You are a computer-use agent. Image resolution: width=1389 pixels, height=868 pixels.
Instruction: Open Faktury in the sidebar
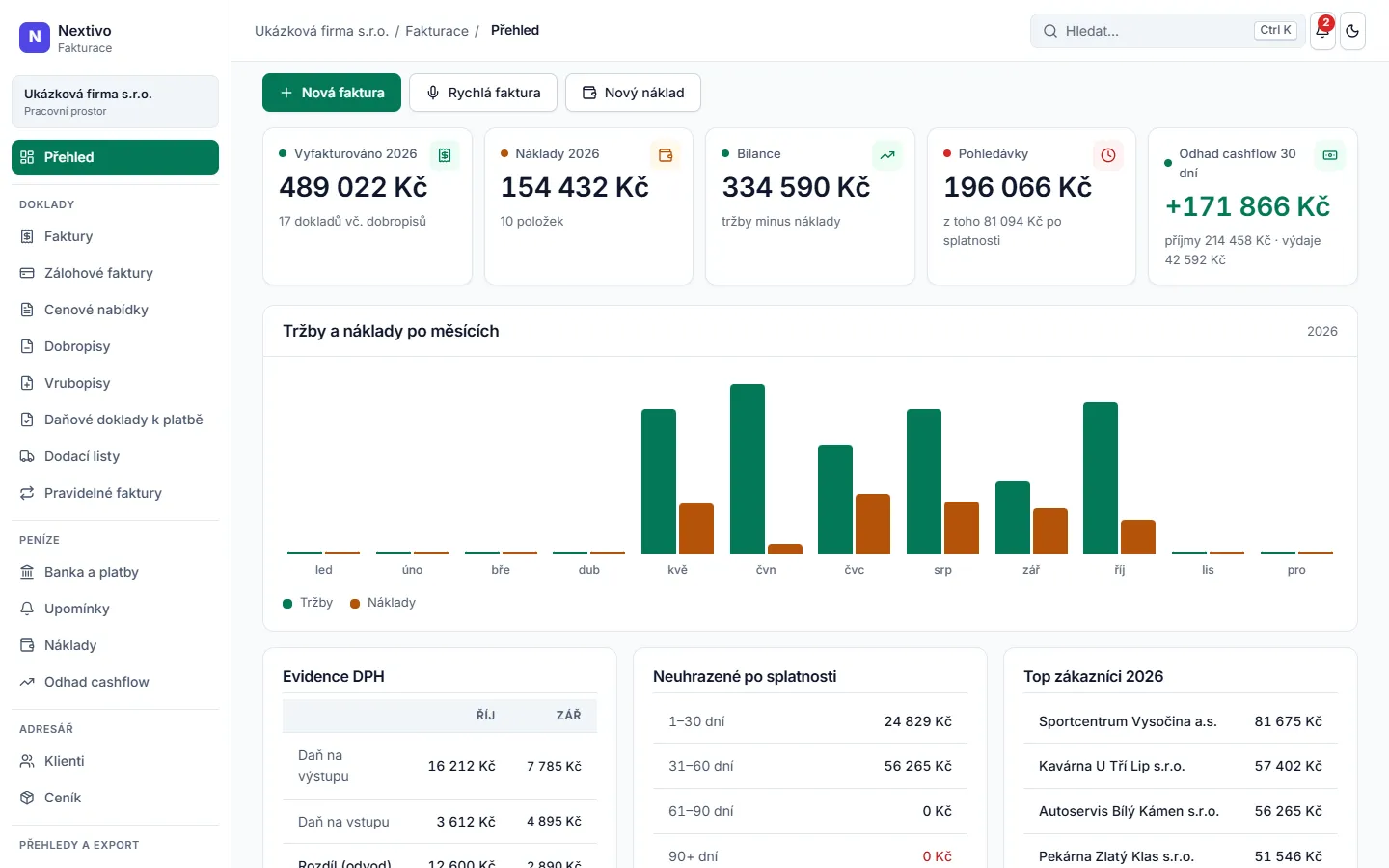115,236
